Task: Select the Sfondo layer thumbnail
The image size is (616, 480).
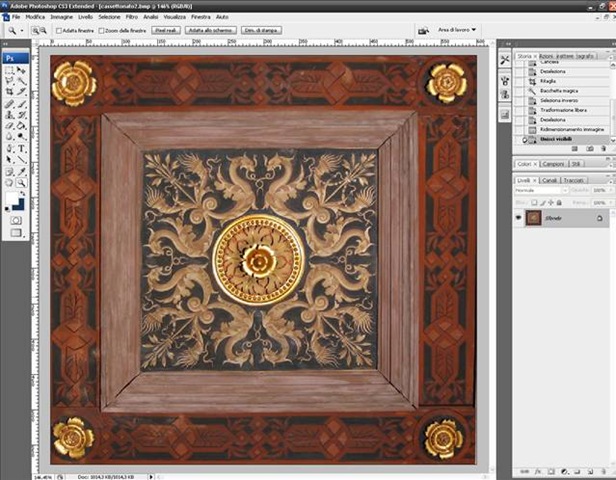Action: (x=534, y=217)
